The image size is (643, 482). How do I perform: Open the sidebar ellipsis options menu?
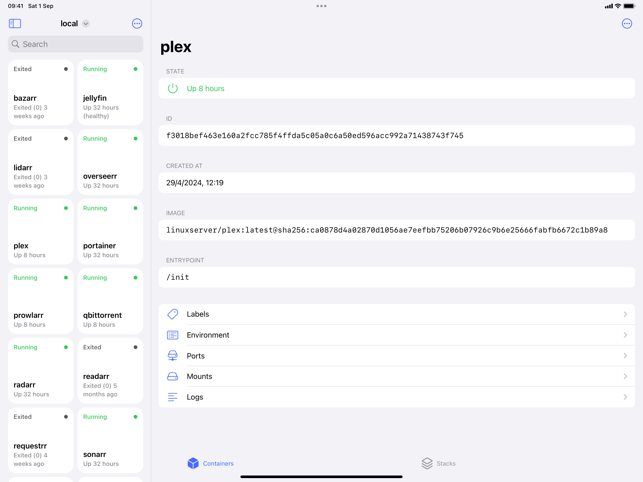[137, 23]
